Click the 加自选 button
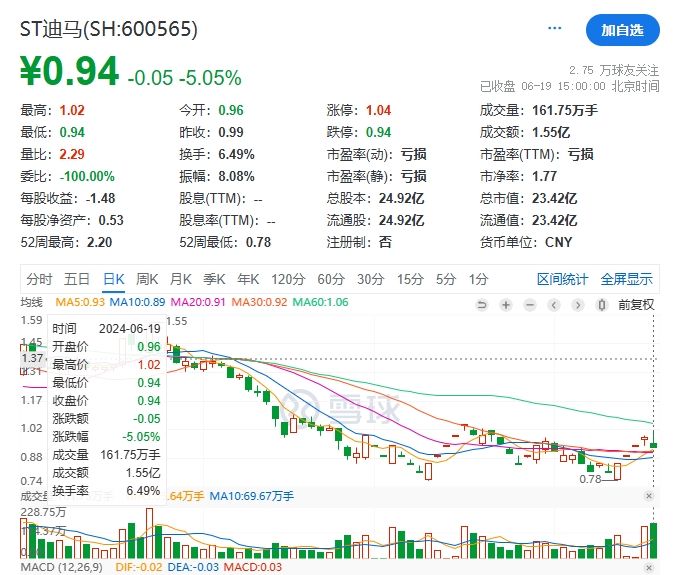 tap(622, 30)
